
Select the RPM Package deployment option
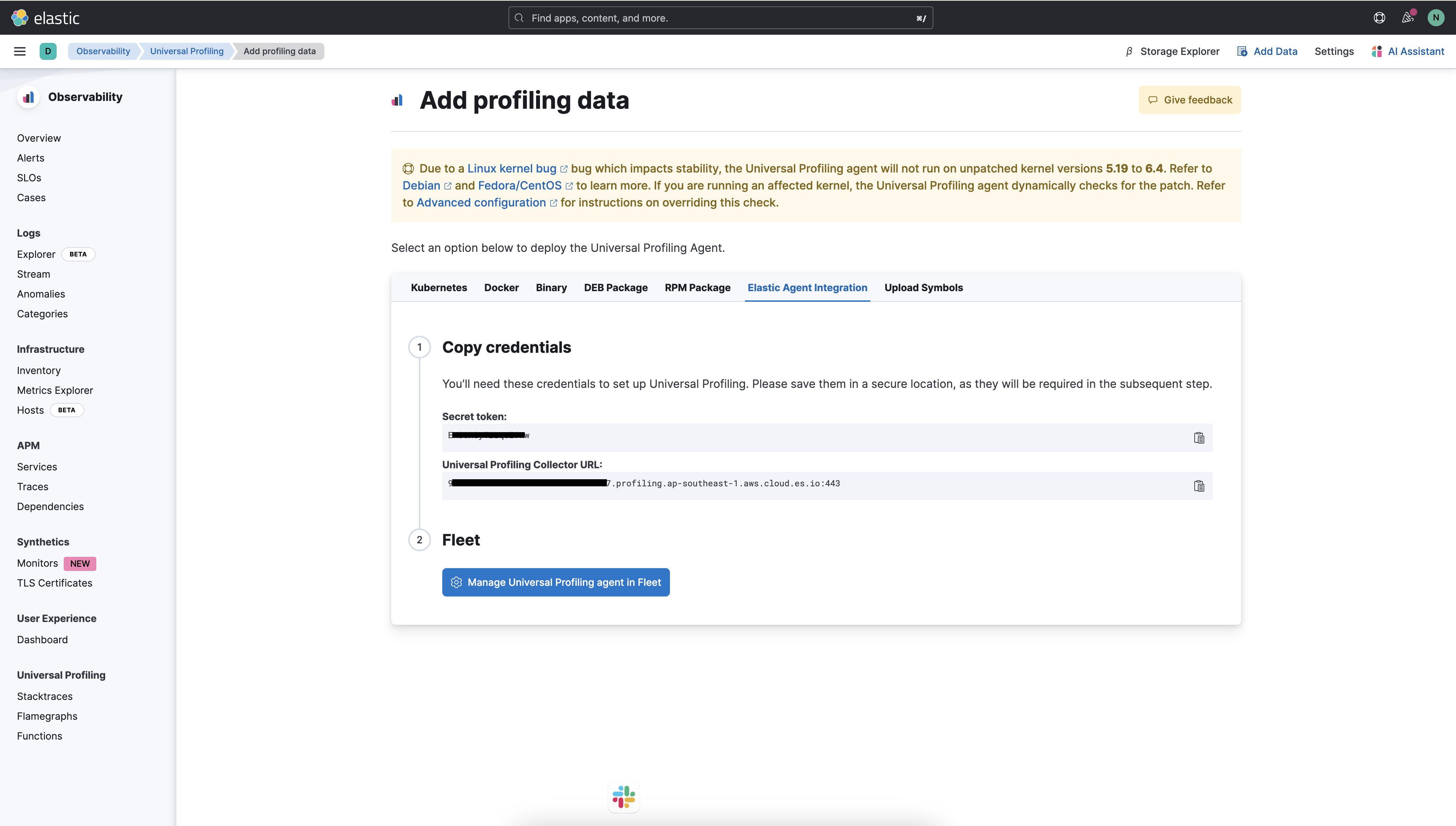(x=698, y=288)
